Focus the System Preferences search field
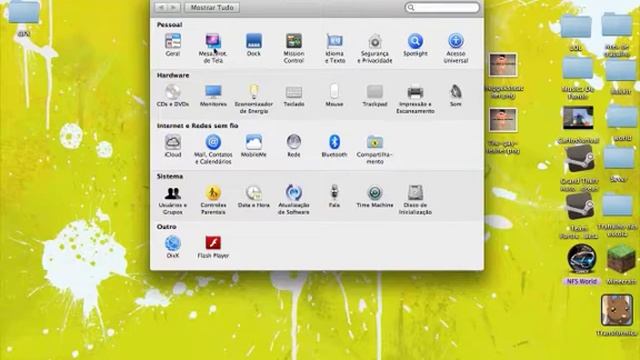640x360 pixels. tap(442, 7)
